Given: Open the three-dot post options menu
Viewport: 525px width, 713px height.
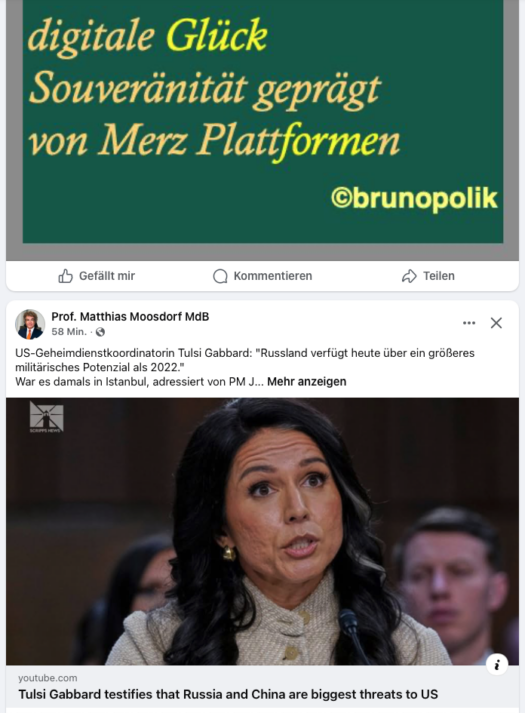Looking at the screenshot, I should coord(469,323).
